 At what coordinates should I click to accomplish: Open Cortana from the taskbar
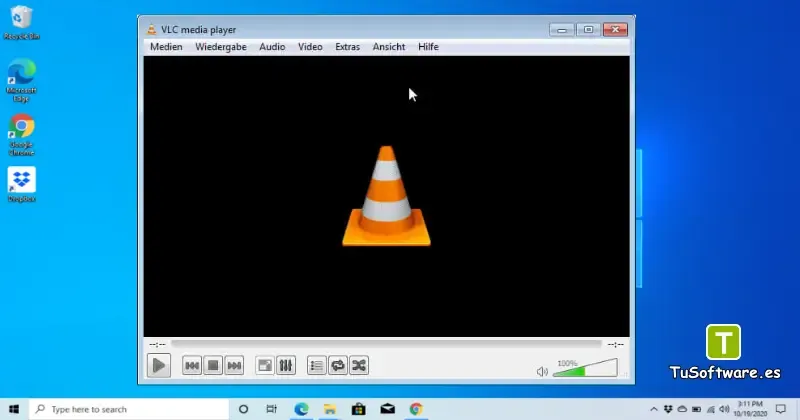click(x=243, y=409)
